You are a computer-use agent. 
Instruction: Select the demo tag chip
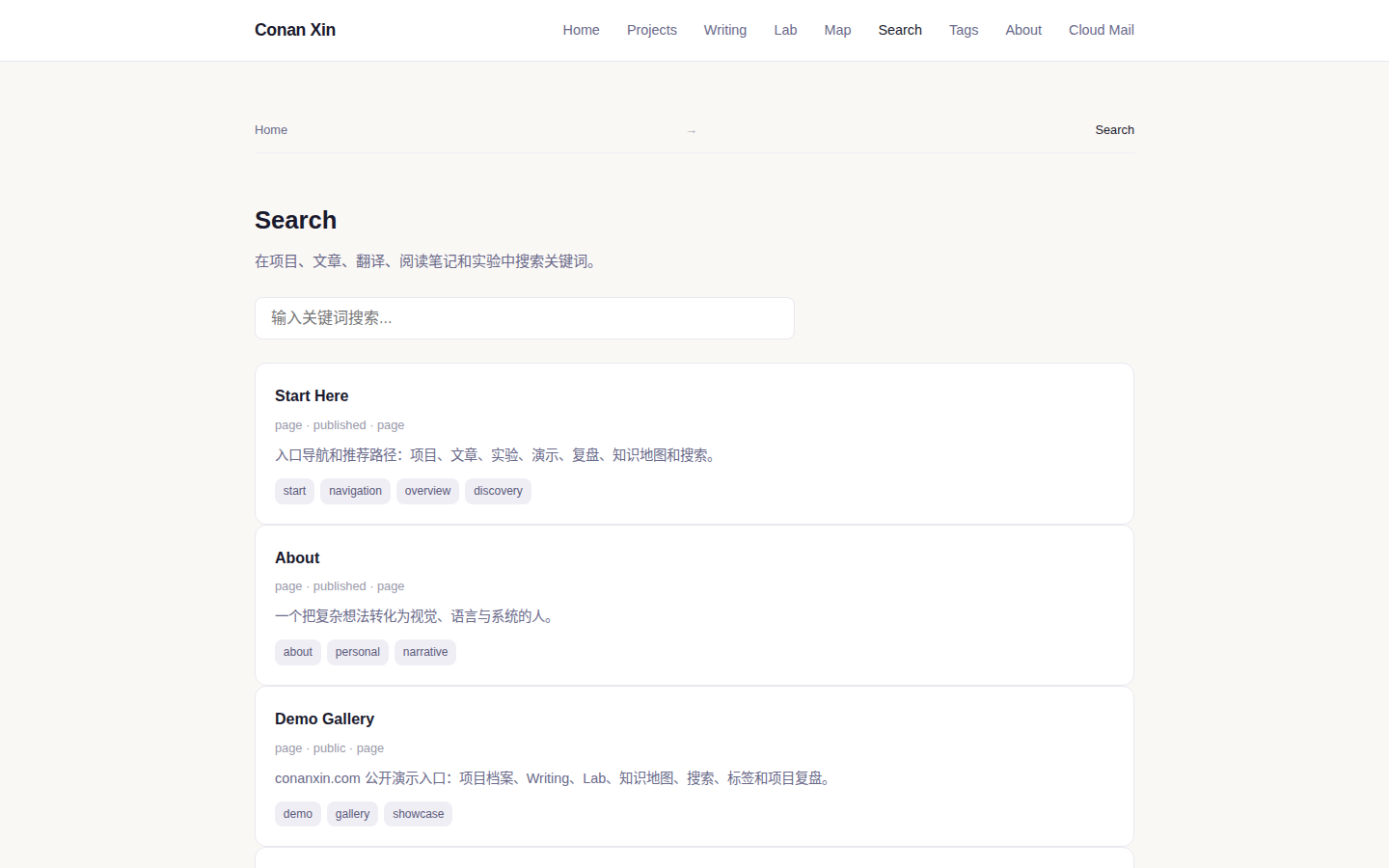[298, 814]
